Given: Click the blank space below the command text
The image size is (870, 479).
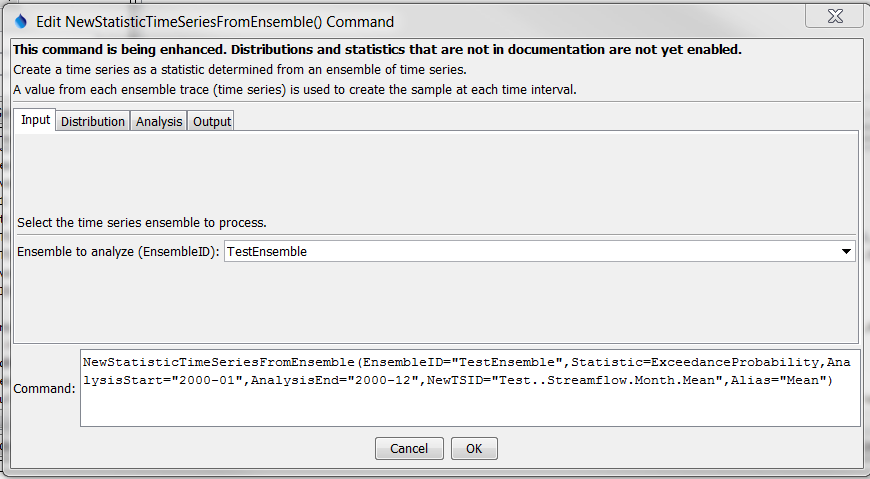Looking at the screenshot, I should point(470,408).
